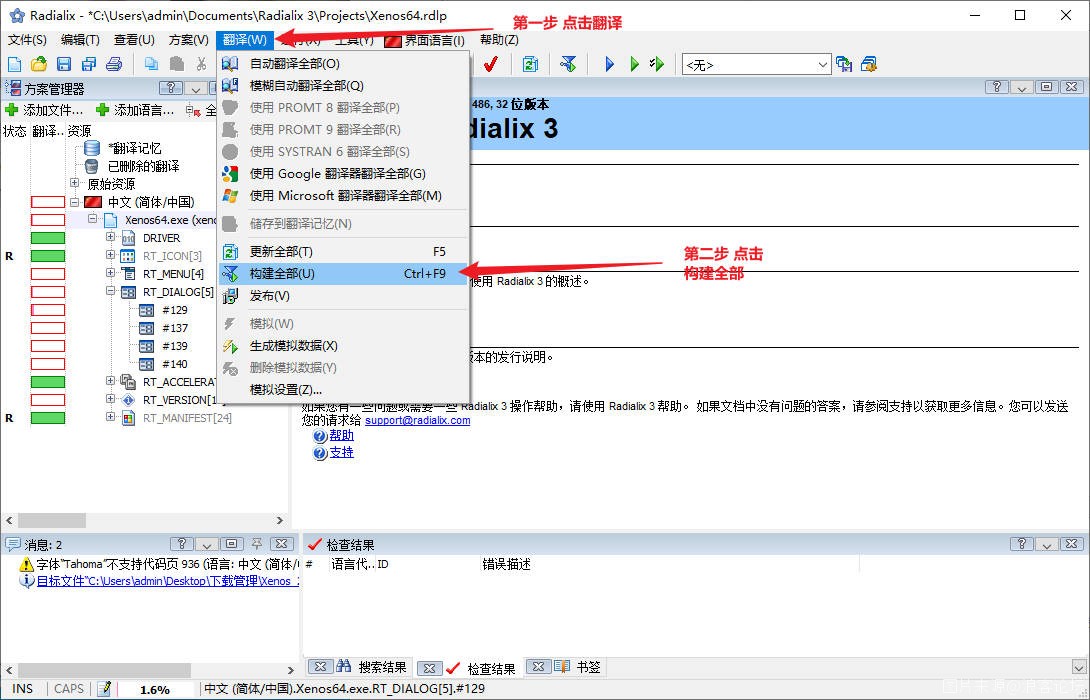Viewport: 1090px width, 700px height.
Task: Toggle the pin on the 消息 panel
Action: pyautogui.click(x=257, y=544)
